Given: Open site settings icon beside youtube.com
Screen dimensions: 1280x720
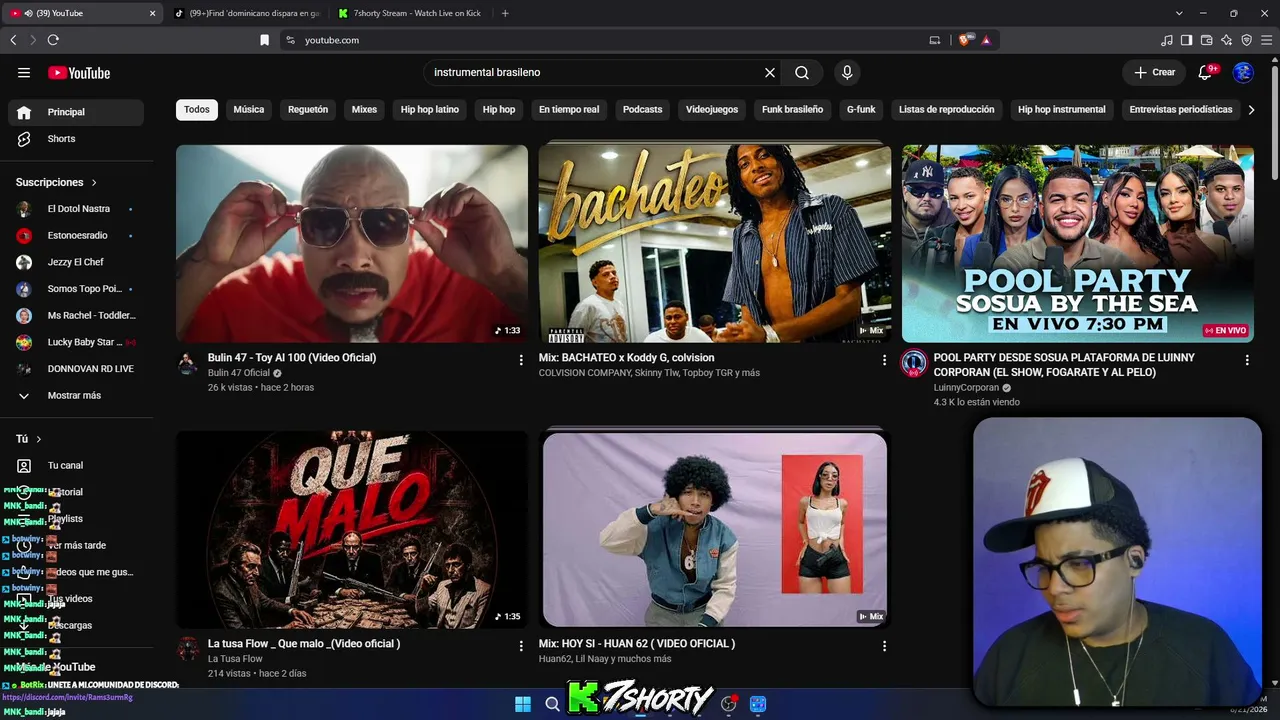Looking at the screenshot, I should click(290, 40).
